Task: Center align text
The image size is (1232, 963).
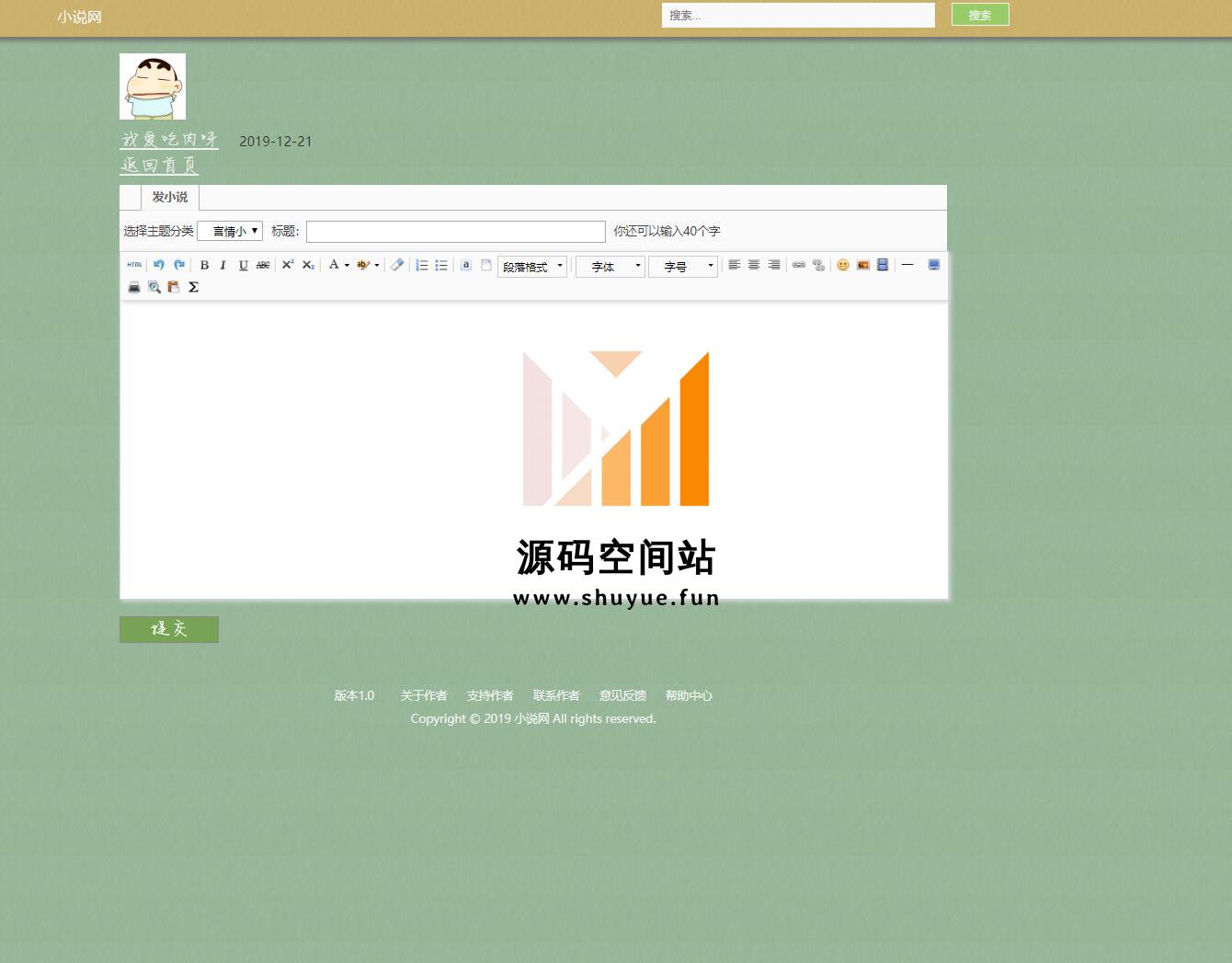Action: coord(754,265)
